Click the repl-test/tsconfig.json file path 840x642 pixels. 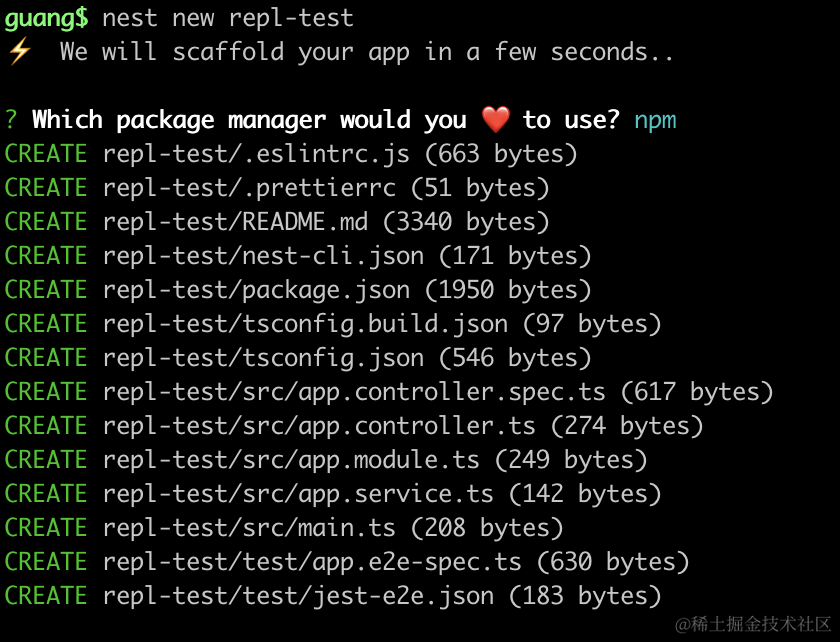[263, 358]
